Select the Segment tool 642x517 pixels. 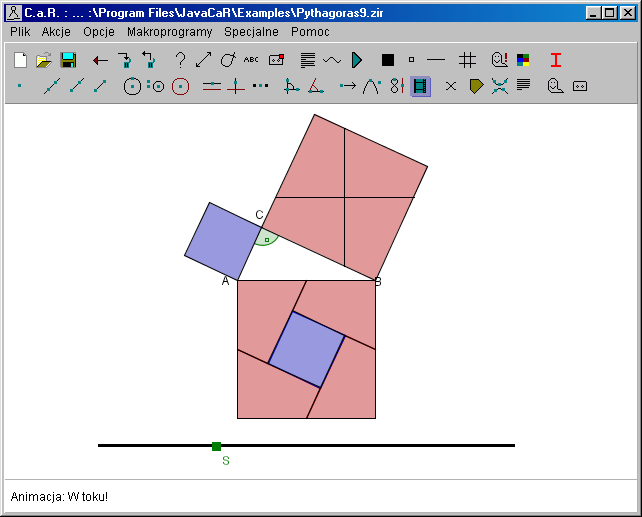pos(100,86)
